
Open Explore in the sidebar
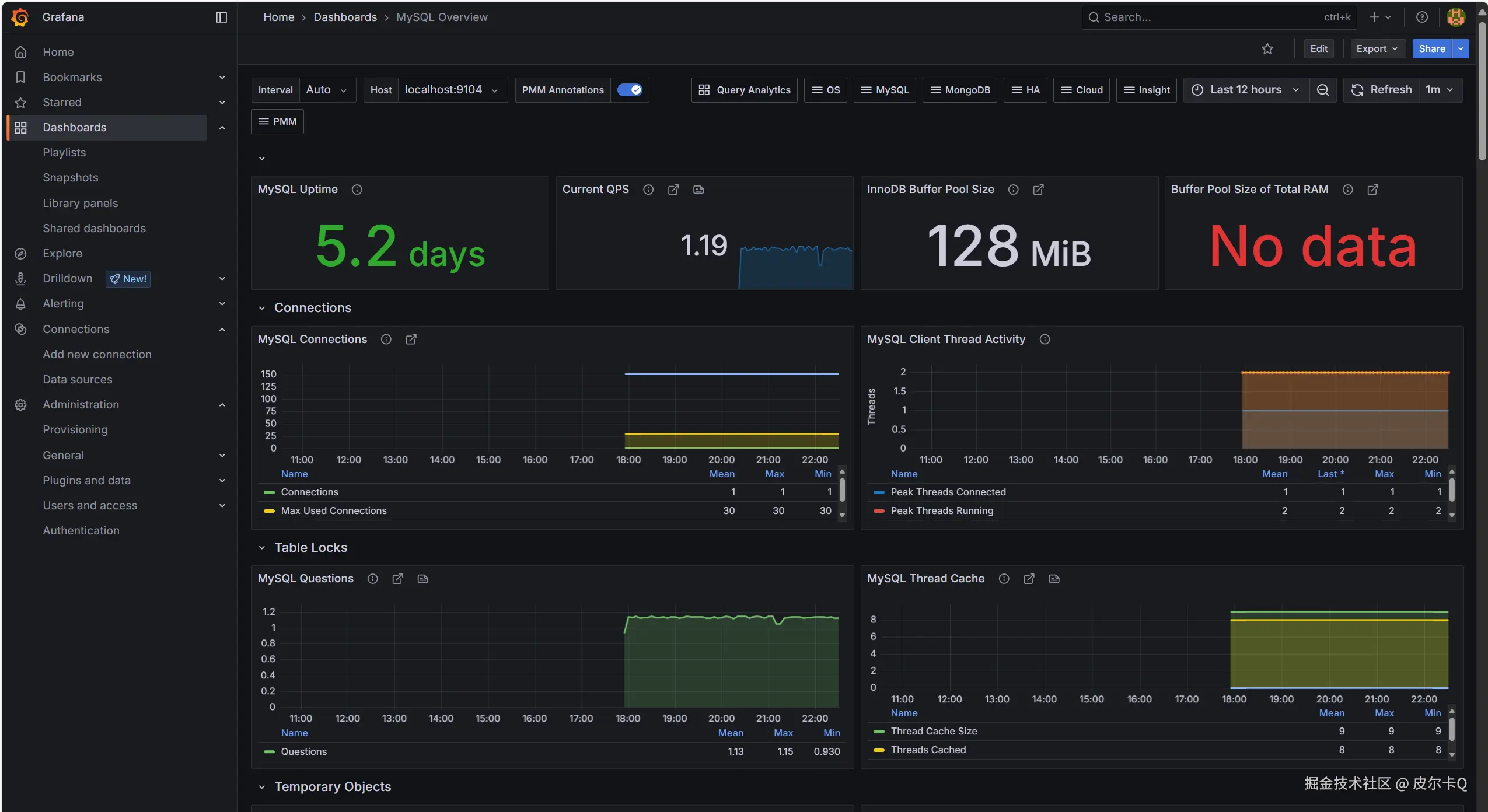point(62,253)
